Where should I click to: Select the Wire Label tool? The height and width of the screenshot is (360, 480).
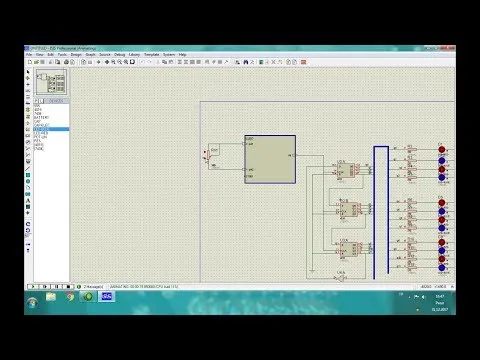(28, 91)
